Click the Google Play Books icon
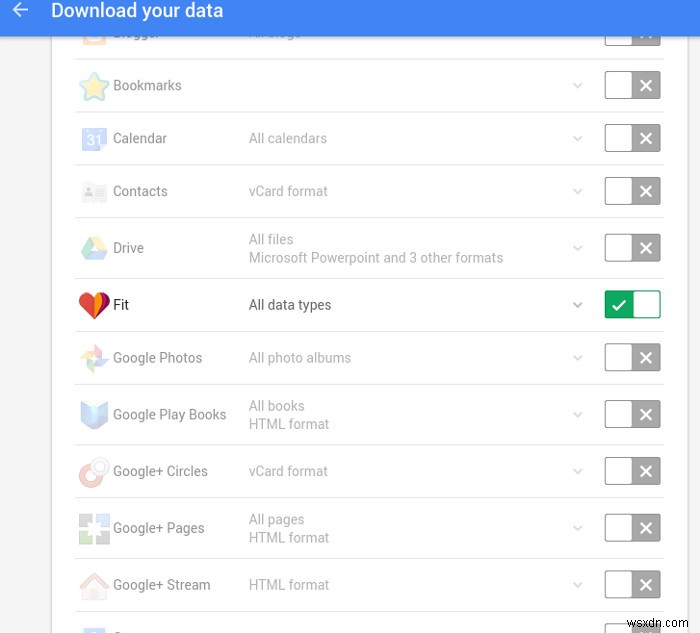 pos(94,415)
